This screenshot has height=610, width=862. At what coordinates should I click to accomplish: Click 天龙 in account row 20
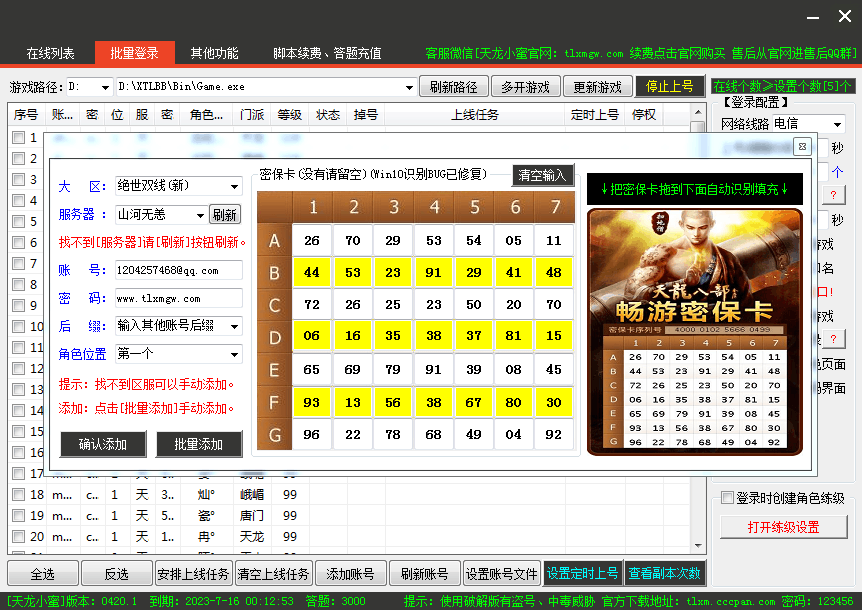click(252, 536)
